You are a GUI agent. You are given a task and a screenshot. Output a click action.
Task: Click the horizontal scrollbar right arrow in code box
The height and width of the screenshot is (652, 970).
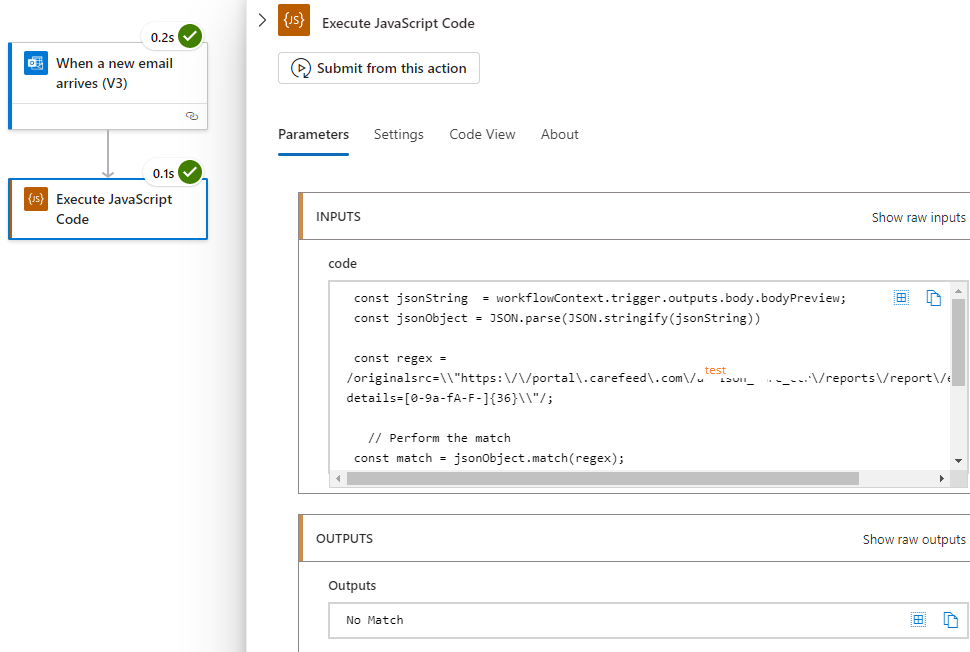point(942,478)
